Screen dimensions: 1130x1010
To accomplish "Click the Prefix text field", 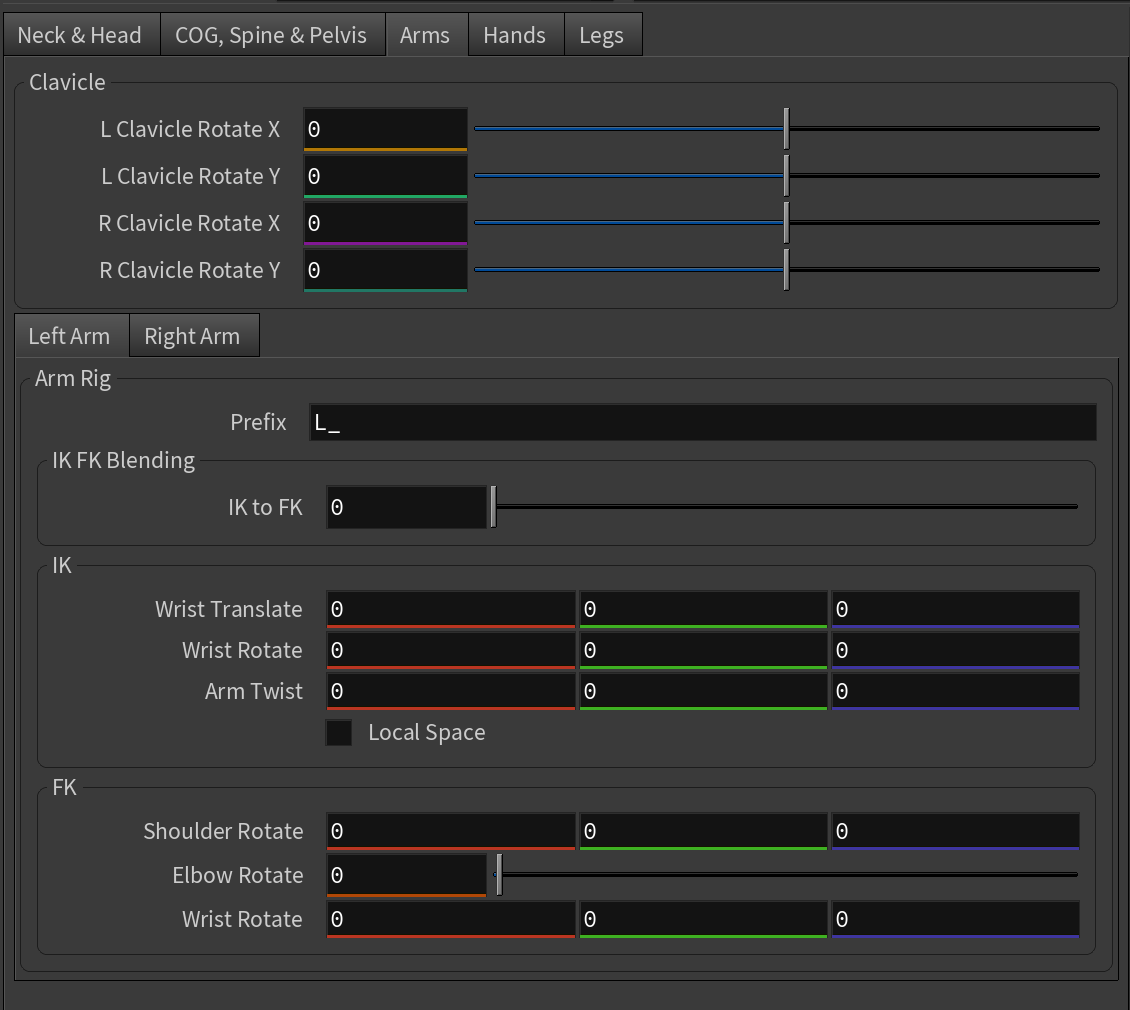I will click(702, 423).
